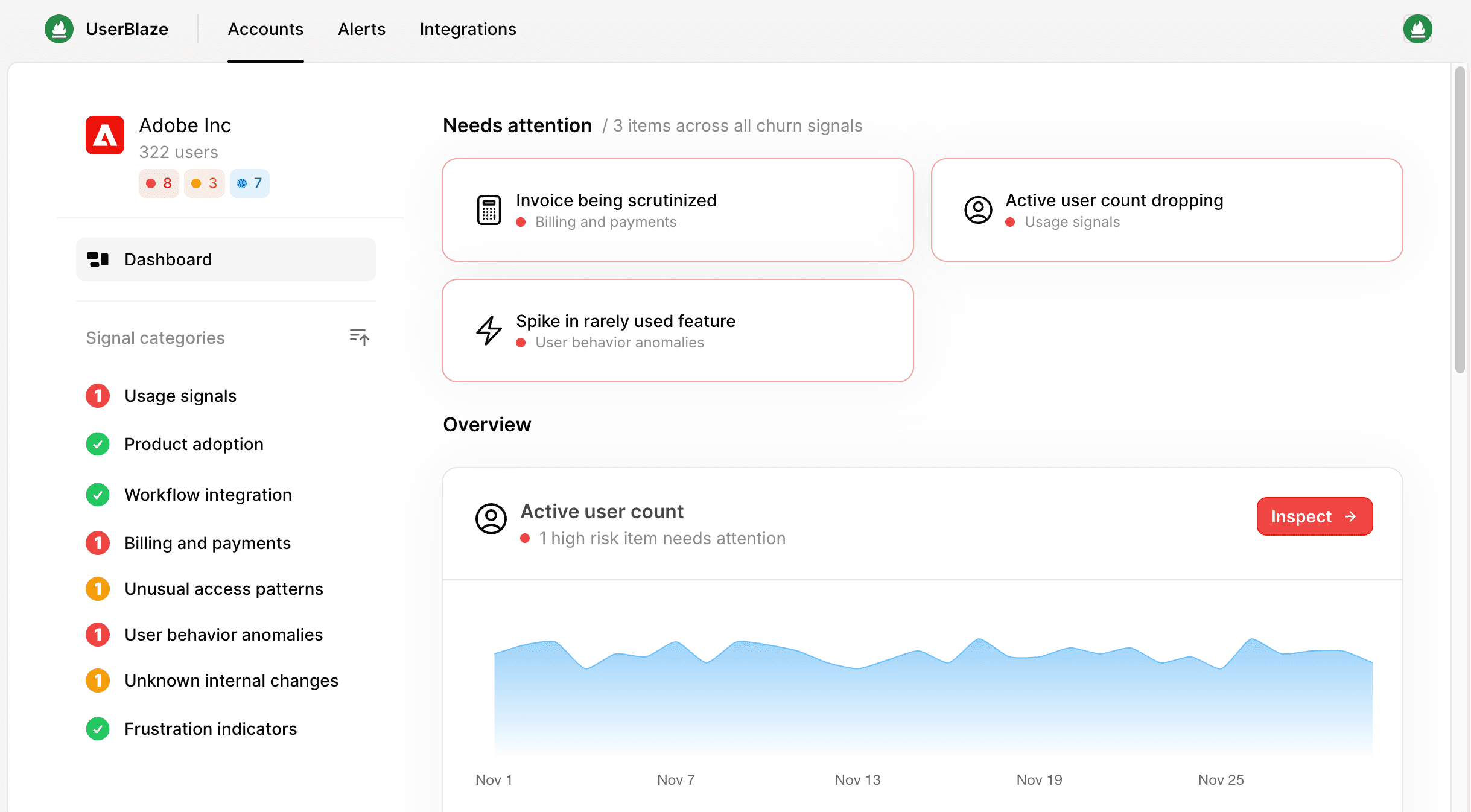Image resolution: width=1471 pixels, height=812 pixels.
Task: Click the Dashboard grid icon
Action: pos(98,259)
